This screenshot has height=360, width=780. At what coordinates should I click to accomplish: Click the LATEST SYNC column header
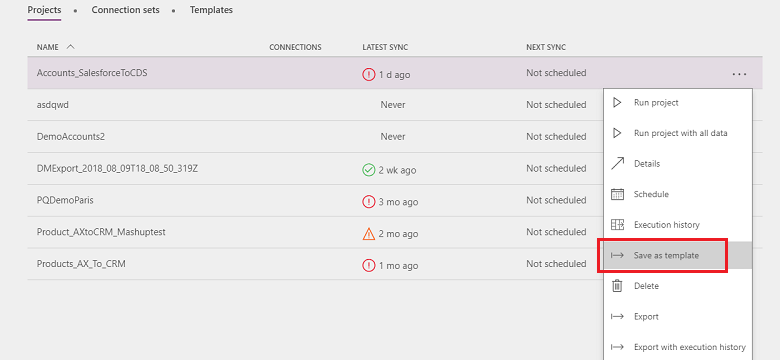pos(385,47)
